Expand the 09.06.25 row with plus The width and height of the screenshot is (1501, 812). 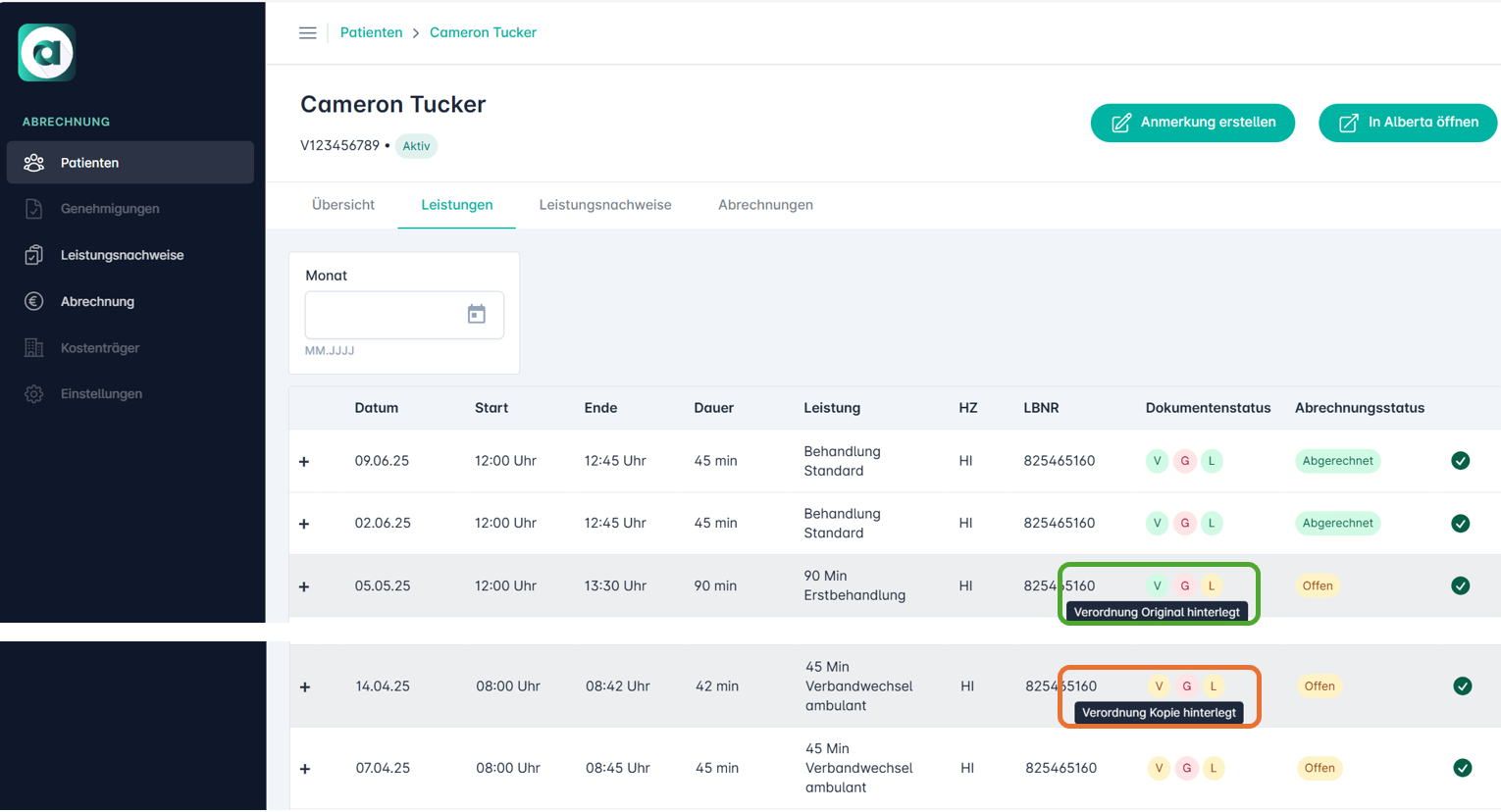(304, 462)
